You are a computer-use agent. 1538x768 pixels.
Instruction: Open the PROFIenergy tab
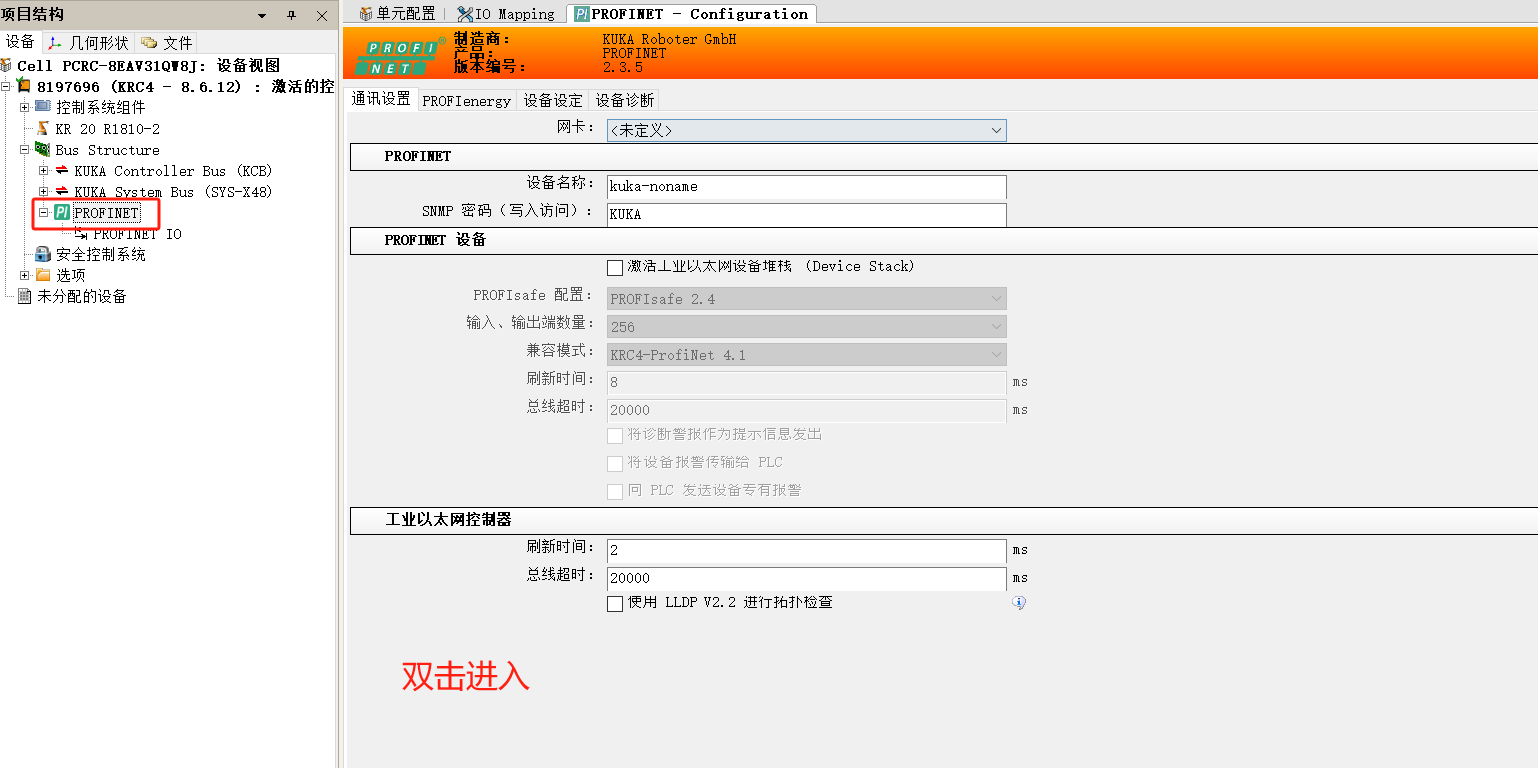click(466, 100)
